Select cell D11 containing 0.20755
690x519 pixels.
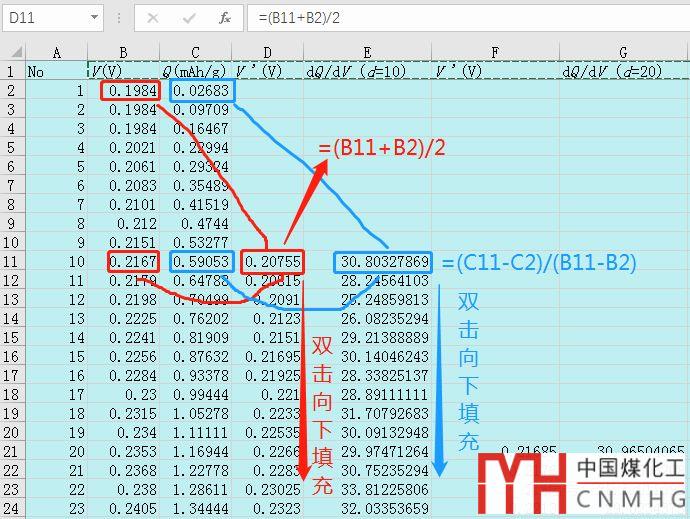[268, 262]
